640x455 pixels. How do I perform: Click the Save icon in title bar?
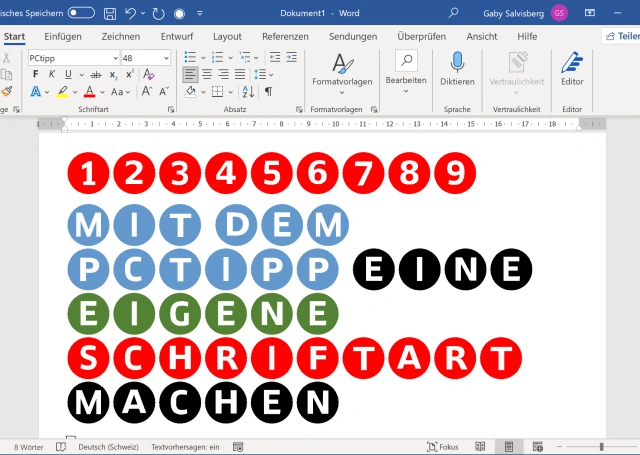click(x=110, y=13)
